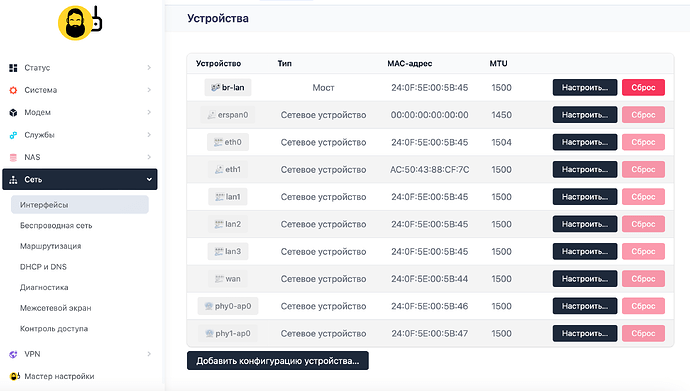Click Сброс for phy1-ap0
Viewport: 690px width, 391px height.
tap(643, 333)
